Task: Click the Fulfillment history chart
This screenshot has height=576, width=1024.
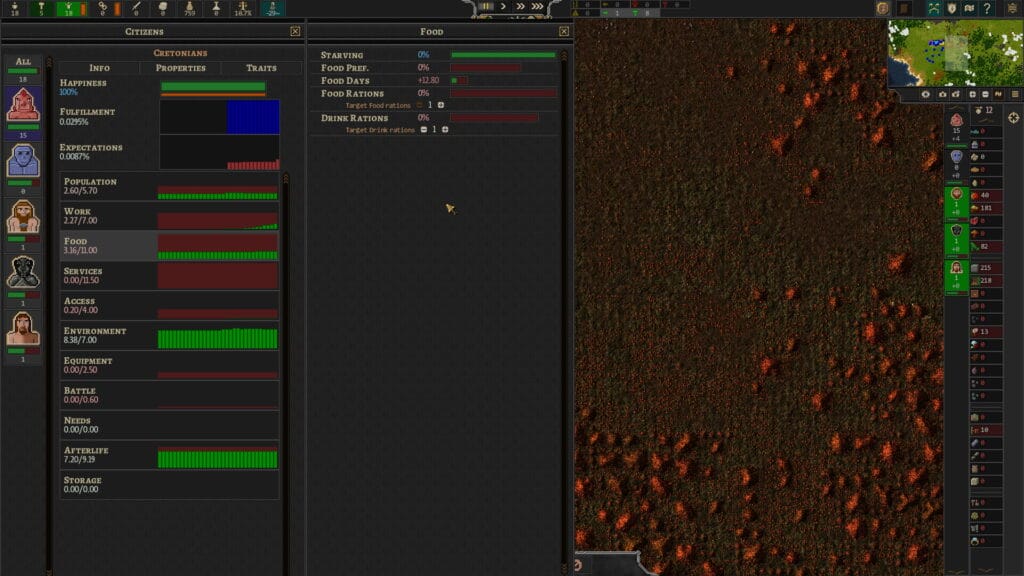Action: pyautogui.click(x=219, y=118)
